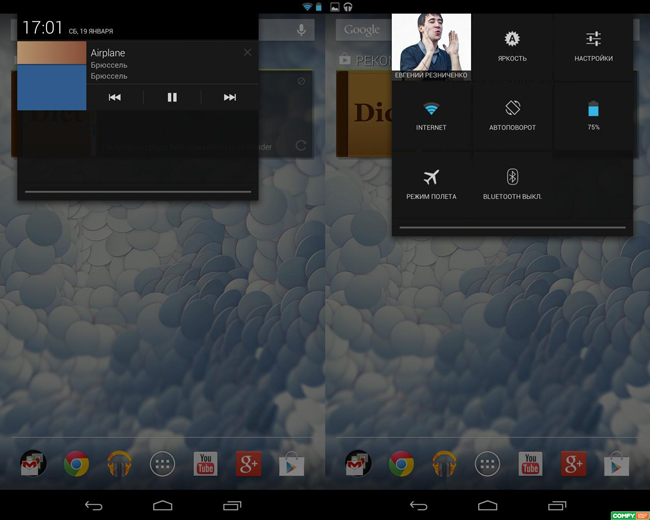Open Play Store on left screen dock
The width and height of the screenshot is (650, 520).
tap(292, 464)
